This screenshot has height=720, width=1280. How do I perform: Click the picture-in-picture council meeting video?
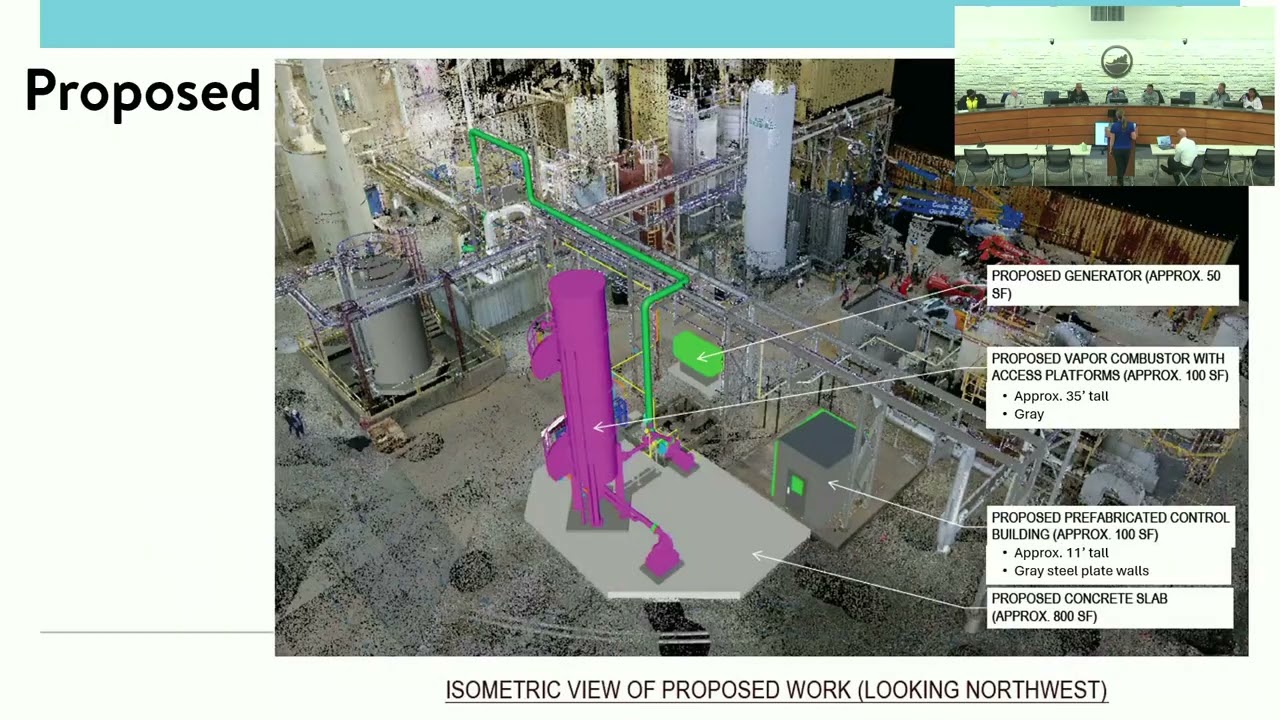click(x=1114, y=96)
